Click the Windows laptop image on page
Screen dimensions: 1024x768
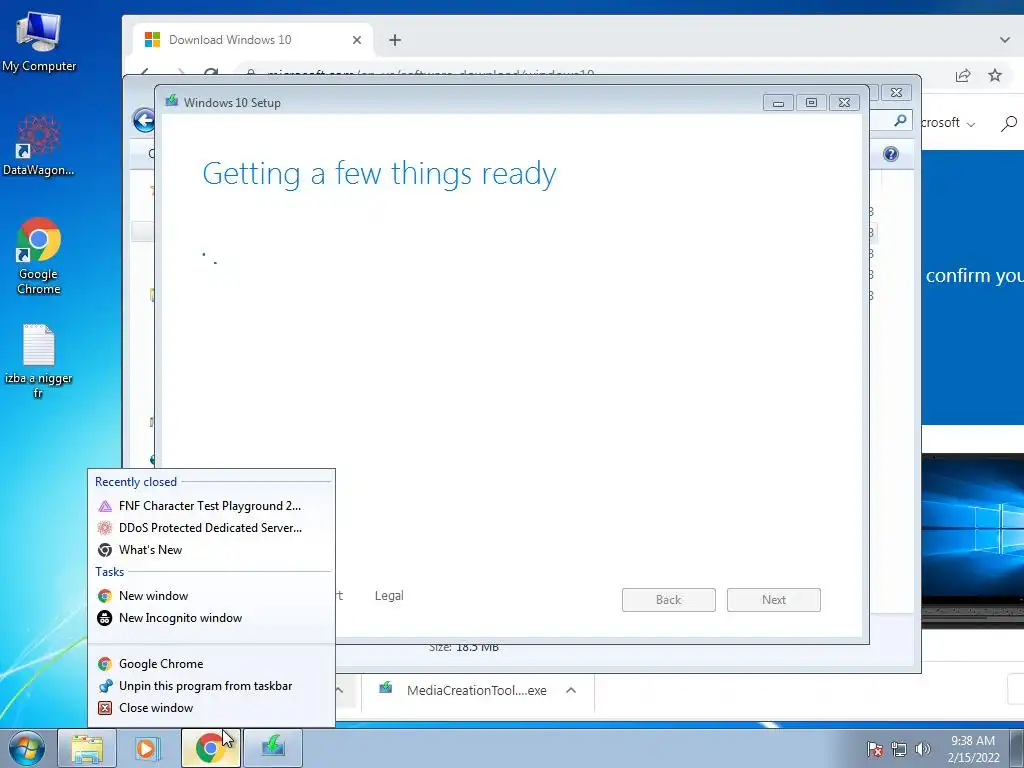[x=973, y=540]
